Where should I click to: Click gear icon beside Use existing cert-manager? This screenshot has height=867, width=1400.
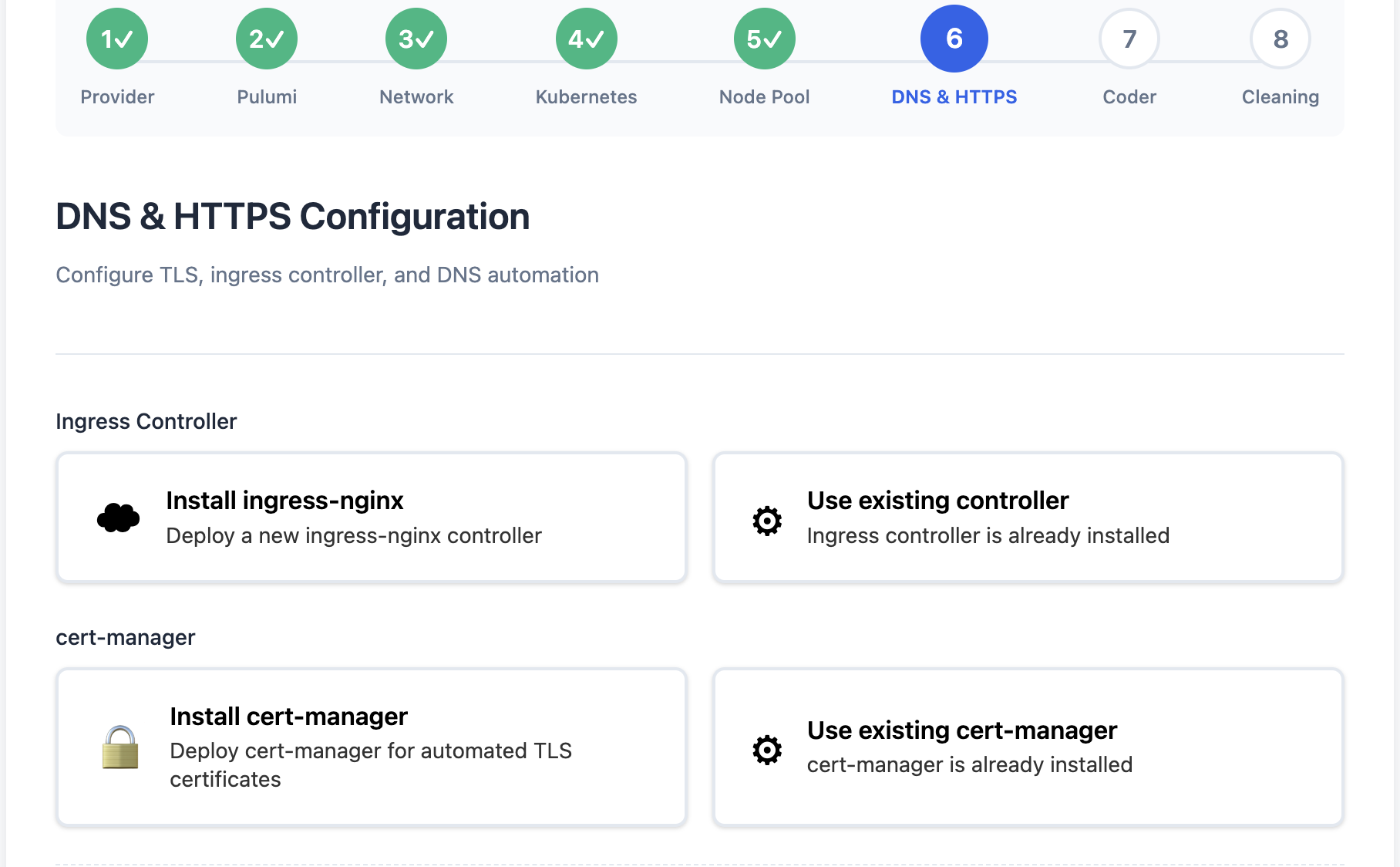pyautogui.click(x=767, y=750)
